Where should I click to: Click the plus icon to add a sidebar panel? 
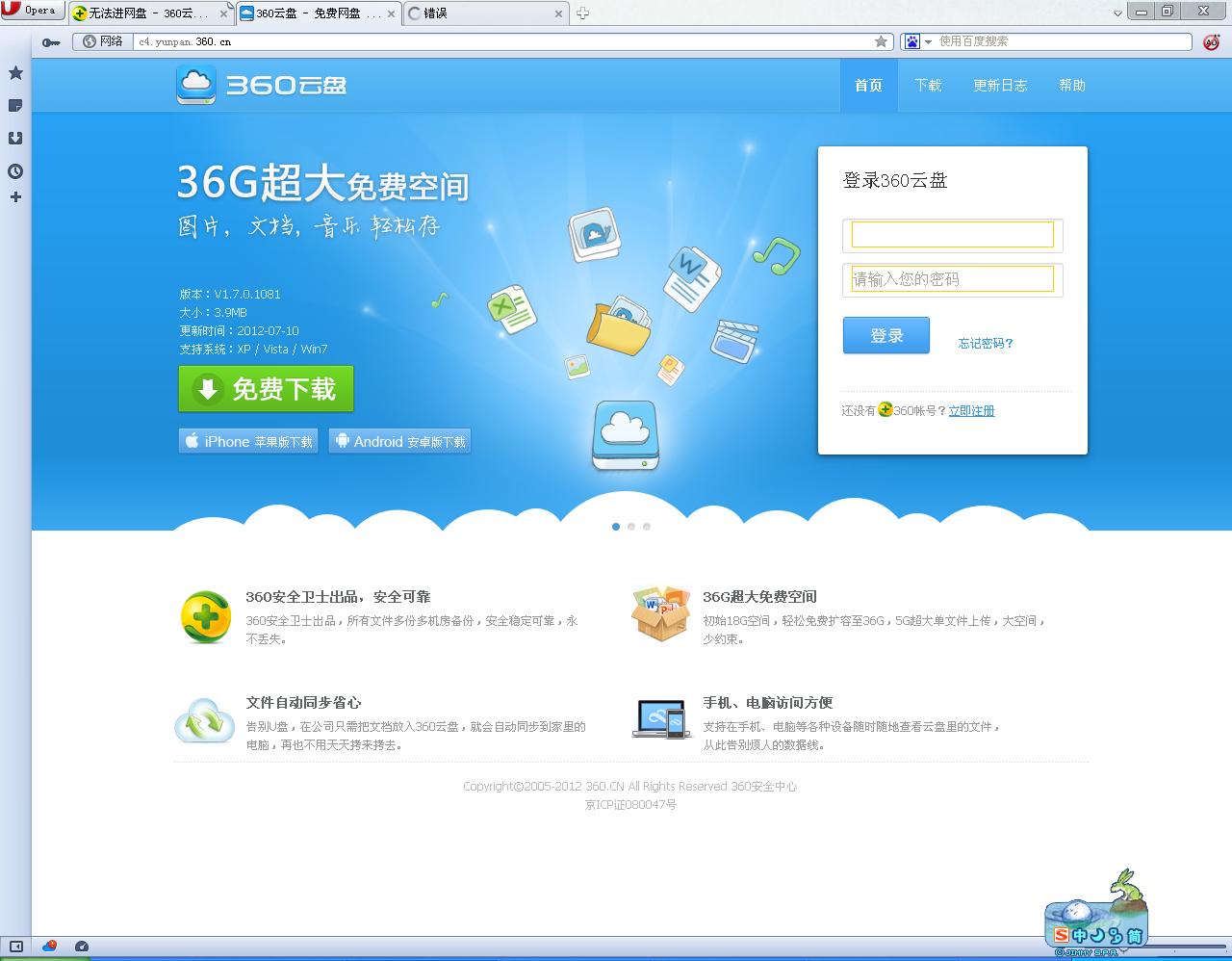tap(15, 197)
